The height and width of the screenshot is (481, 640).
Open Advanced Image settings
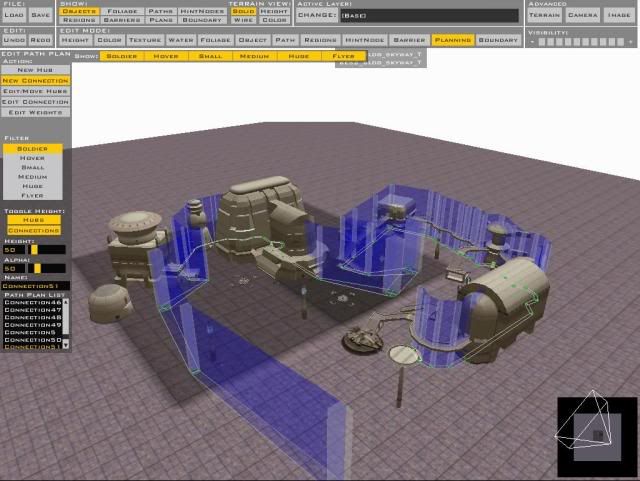click(619, 15)
